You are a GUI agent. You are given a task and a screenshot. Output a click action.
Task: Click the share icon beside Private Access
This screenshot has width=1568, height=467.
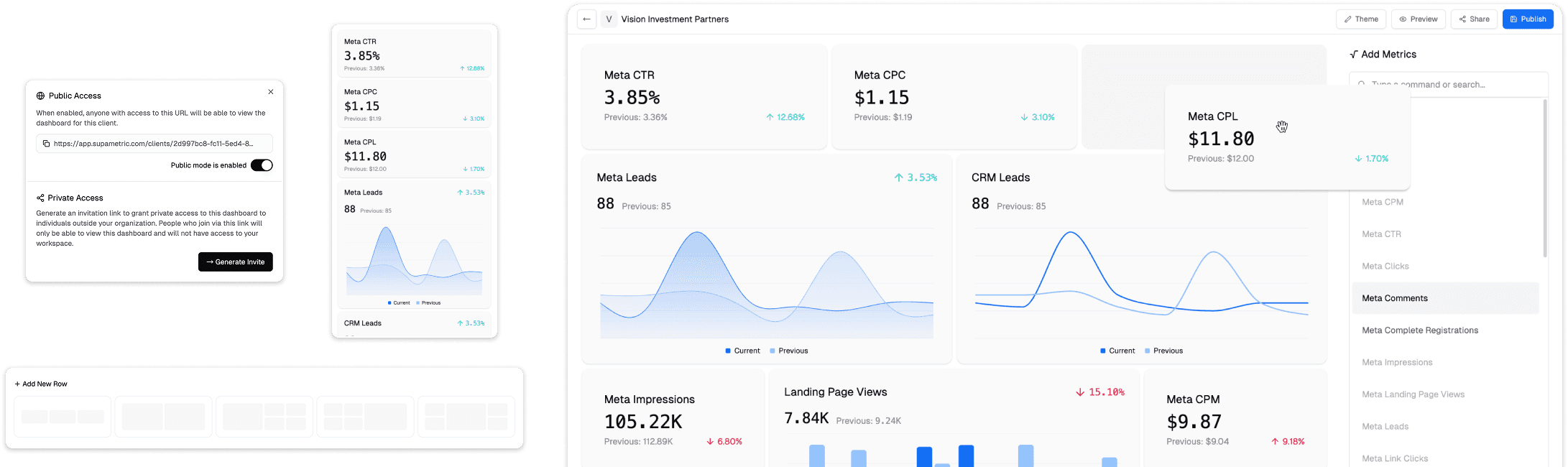(x=40, y=198)
